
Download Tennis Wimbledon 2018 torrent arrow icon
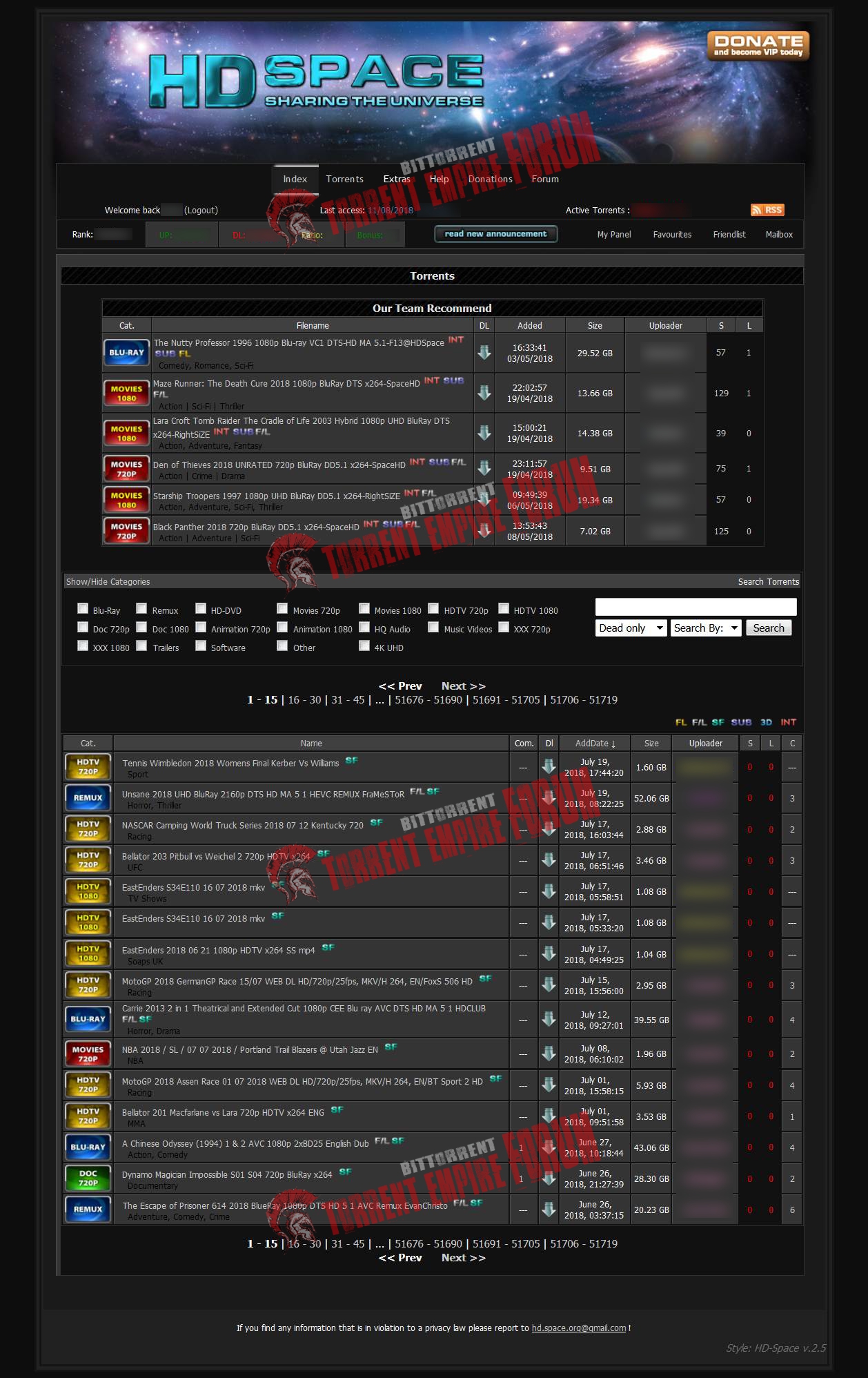(x=549, y=766)
